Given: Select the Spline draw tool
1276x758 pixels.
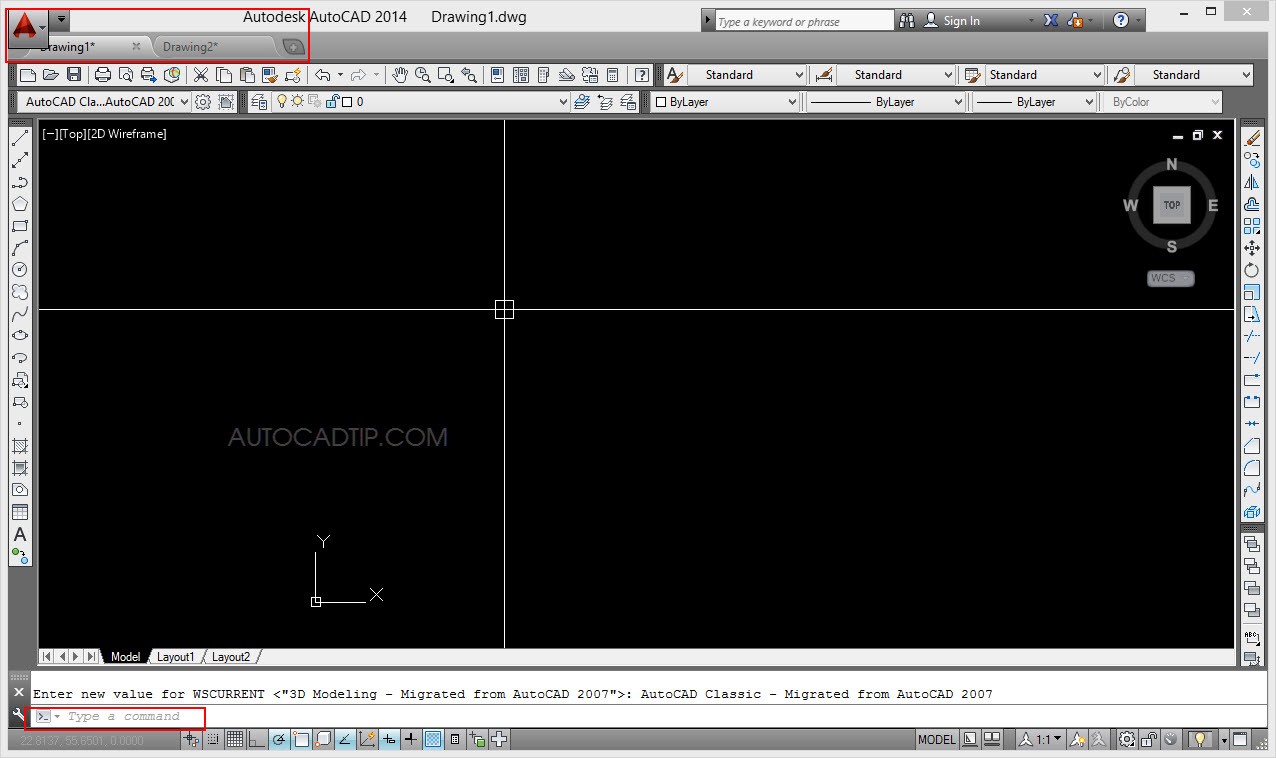Looking at the screenshot, I should click(x=20, y=314).
